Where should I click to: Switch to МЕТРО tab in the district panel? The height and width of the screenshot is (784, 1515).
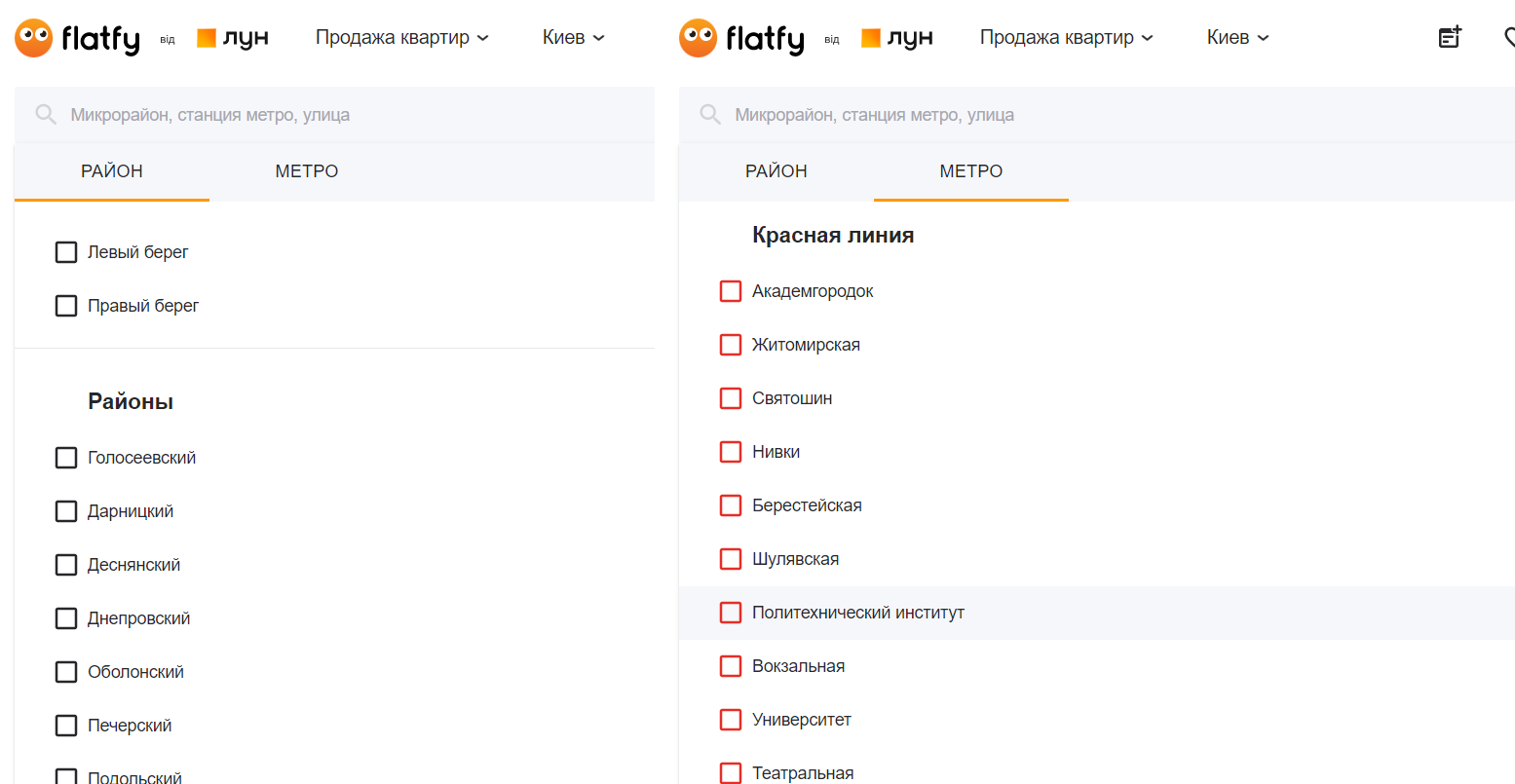tap(307, 171)
